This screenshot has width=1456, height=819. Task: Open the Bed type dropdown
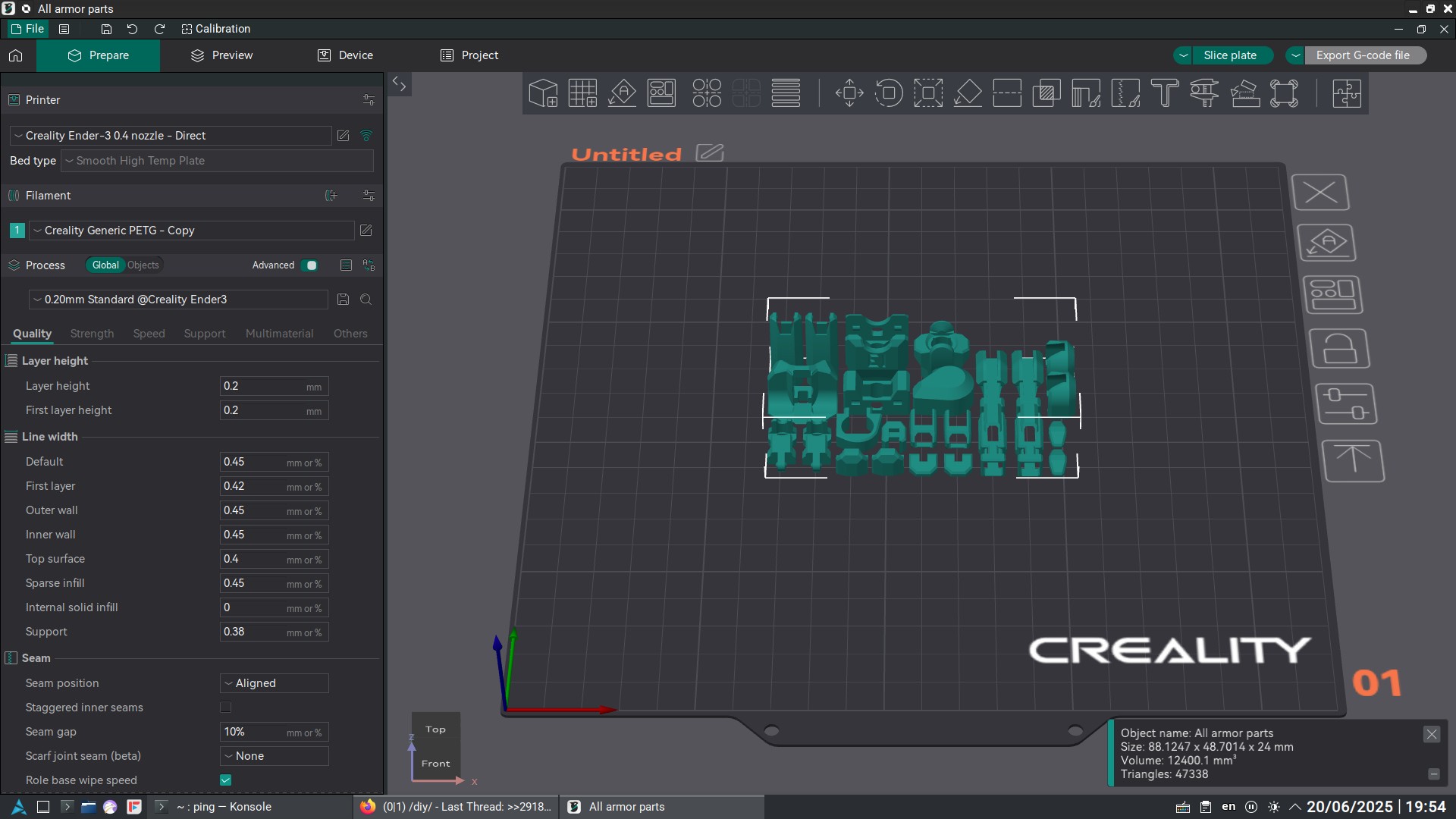tap(217, 161)
